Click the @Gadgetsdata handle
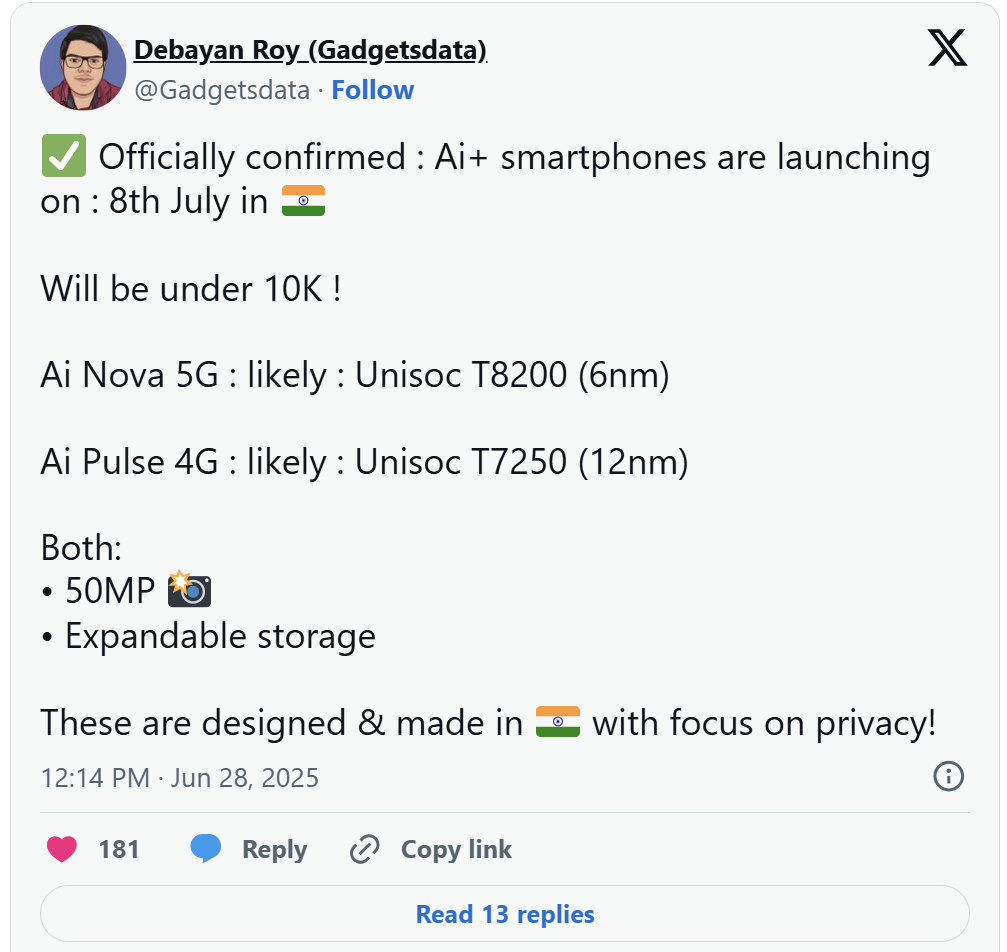Viewport: 1007px width, 952px height. (222, 90)
